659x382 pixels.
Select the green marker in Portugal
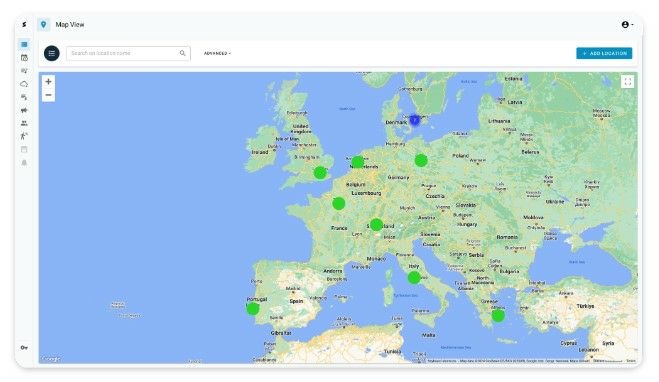pyautogui.click(x=253, y=308)
